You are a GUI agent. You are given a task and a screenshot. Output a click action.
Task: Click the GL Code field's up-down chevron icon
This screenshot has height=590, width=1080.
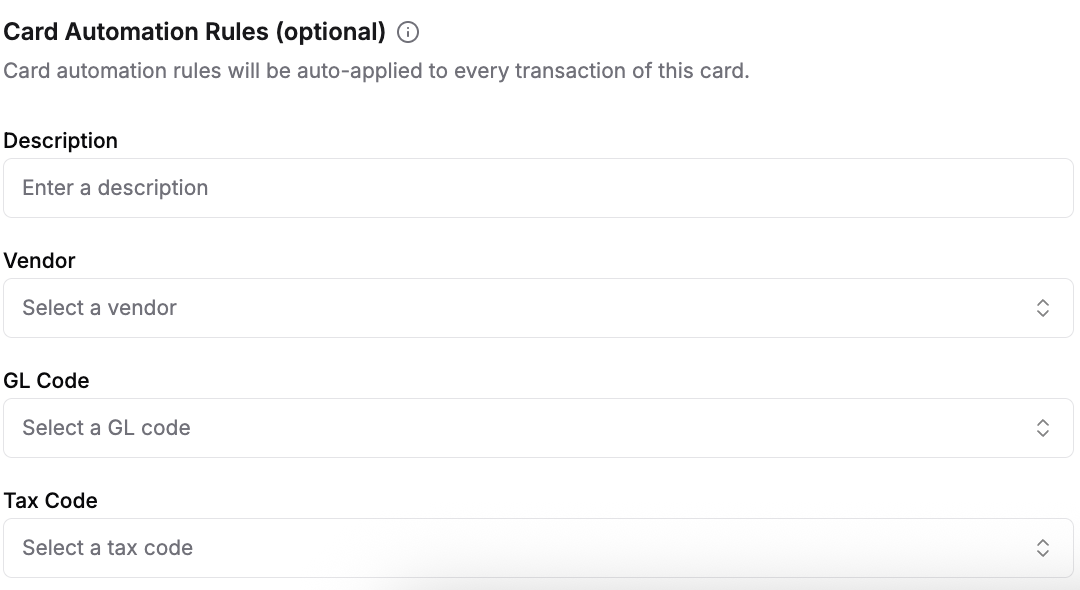(x=1042, y=428)
